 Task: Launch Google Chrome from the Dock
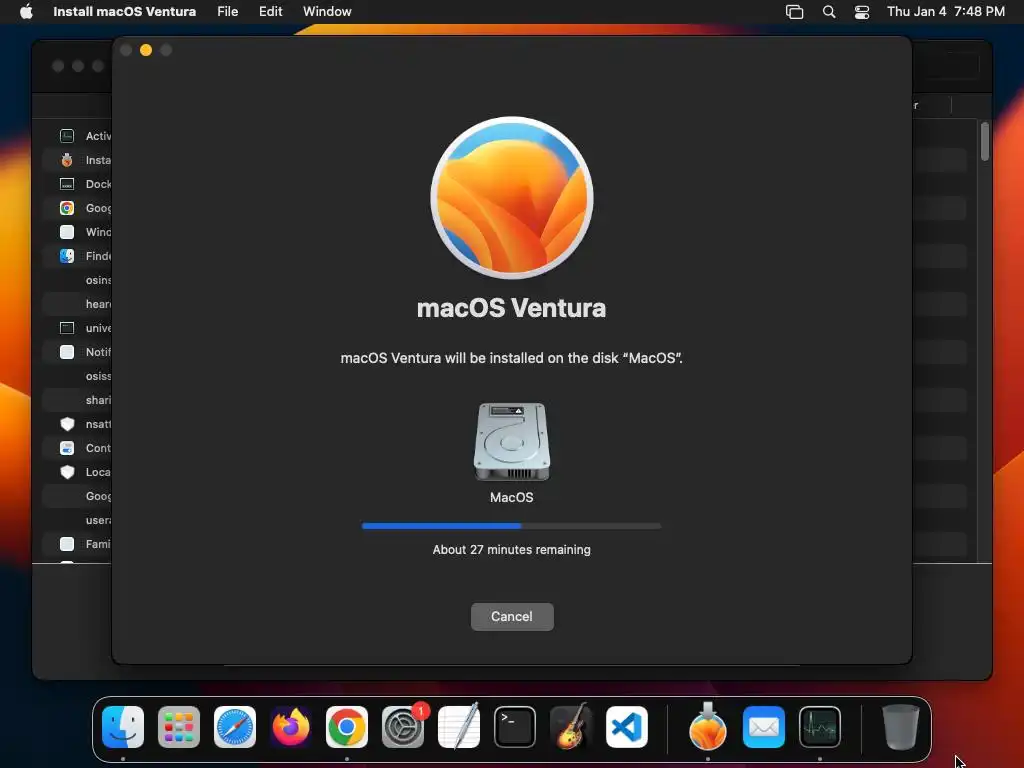(347, 727)
